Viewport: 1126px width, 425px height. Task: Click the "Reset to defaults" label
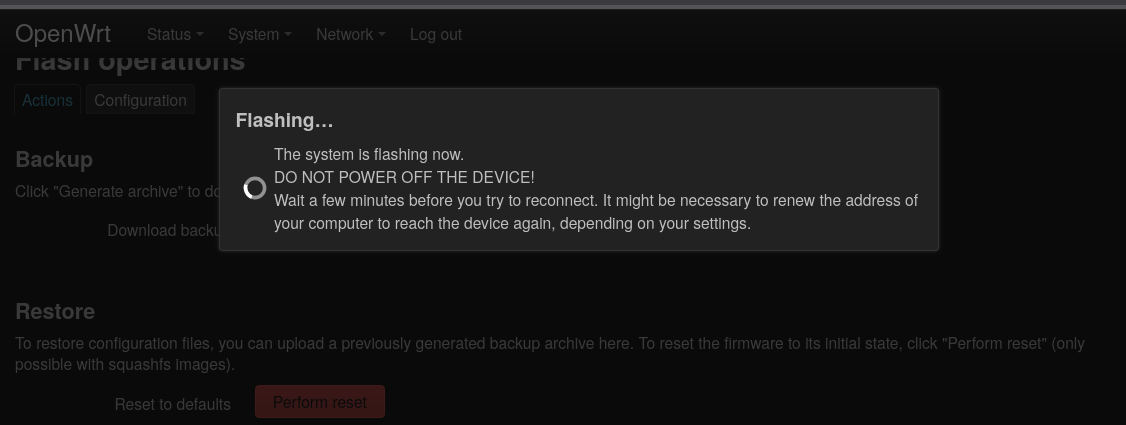click(x=172, y=404)
